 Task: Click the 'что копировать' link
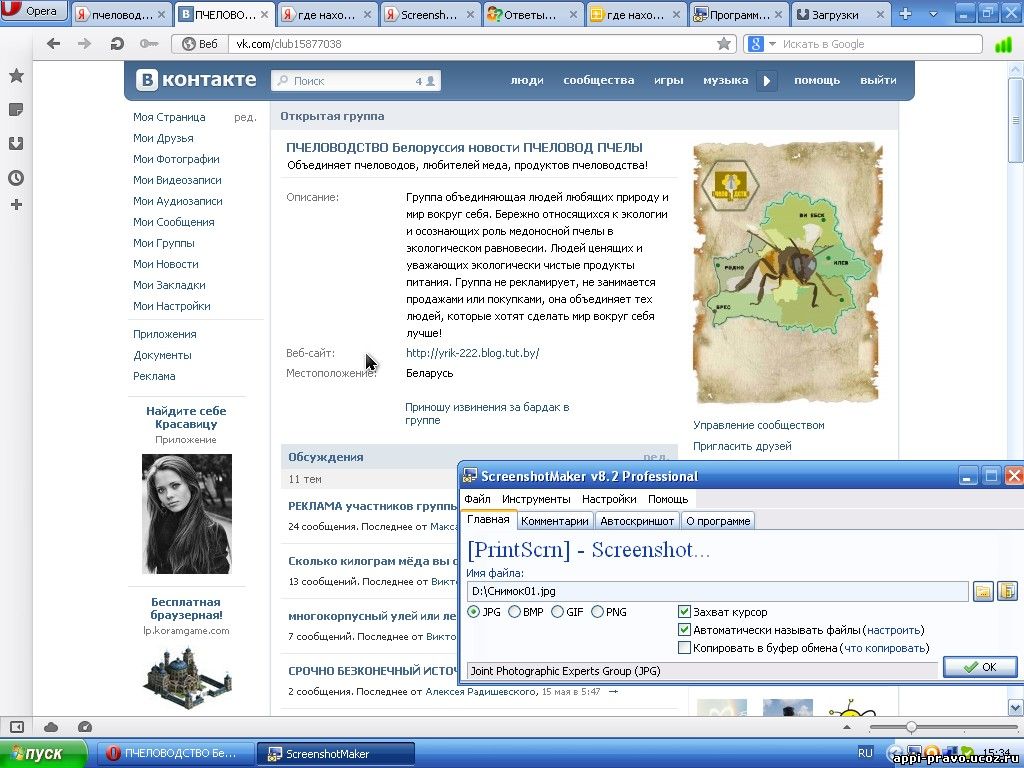(885, 648)
